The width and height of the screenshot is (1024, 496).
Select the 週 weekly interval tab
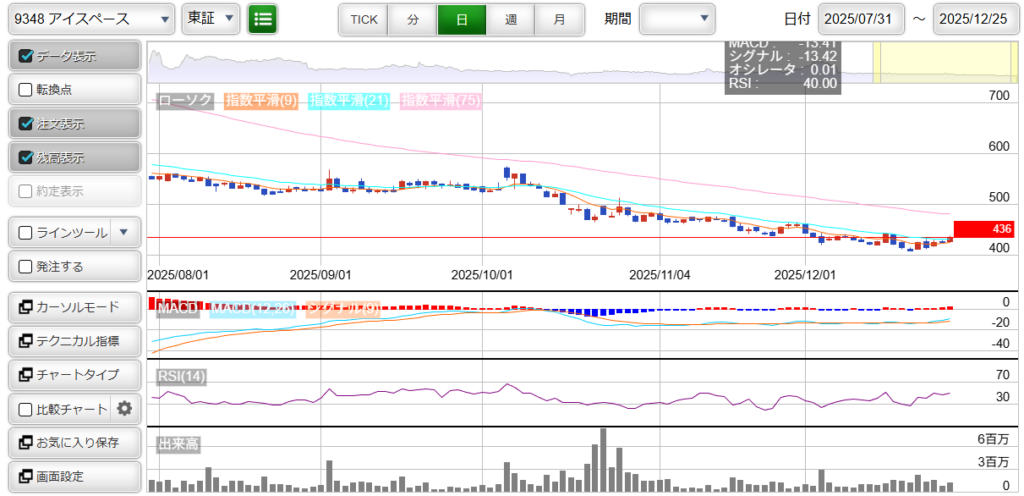coord(510,19)
